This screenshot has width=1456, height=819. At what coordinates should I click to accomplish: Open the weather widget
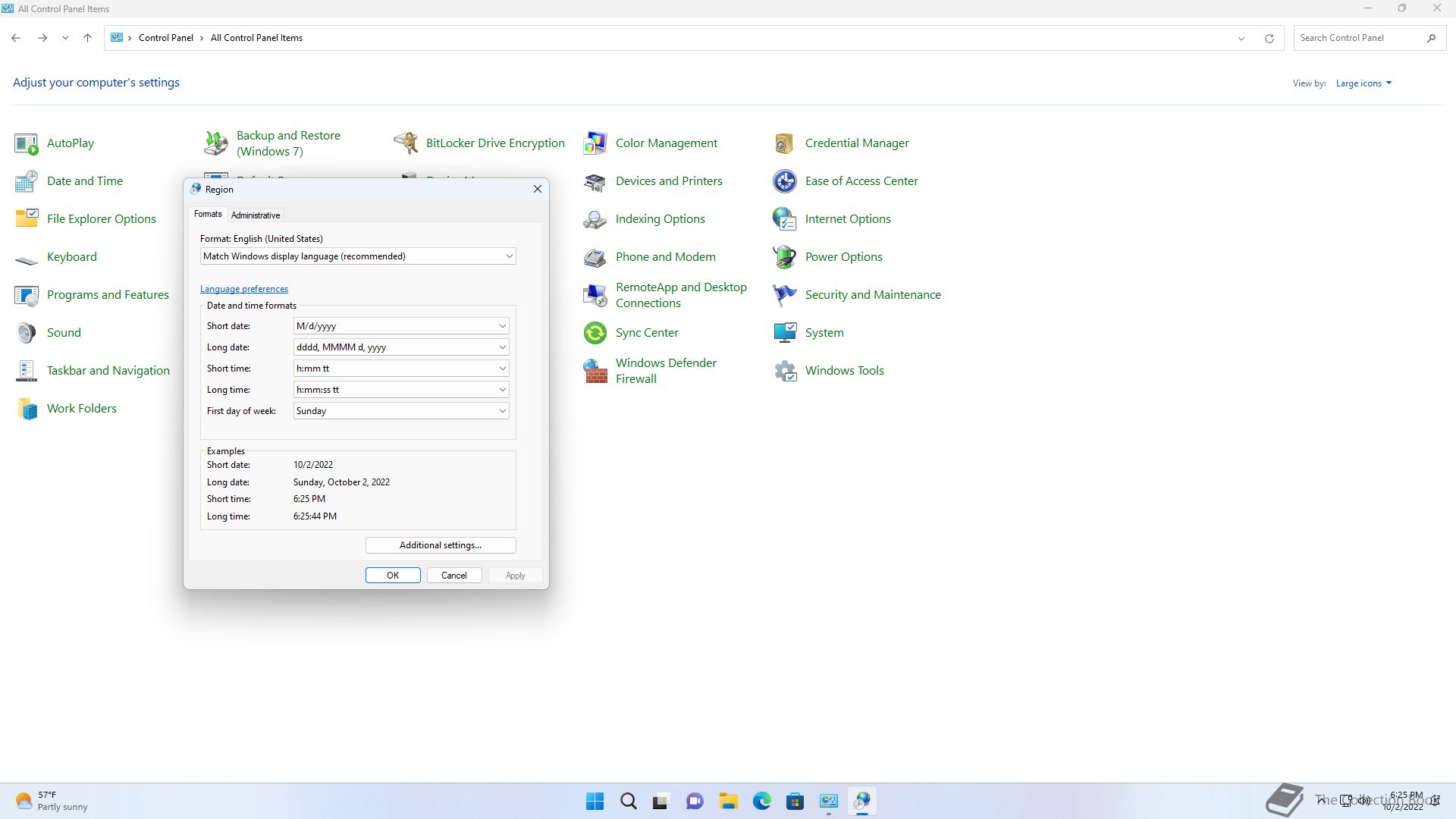pyautogui.click(x=52, y=801)
